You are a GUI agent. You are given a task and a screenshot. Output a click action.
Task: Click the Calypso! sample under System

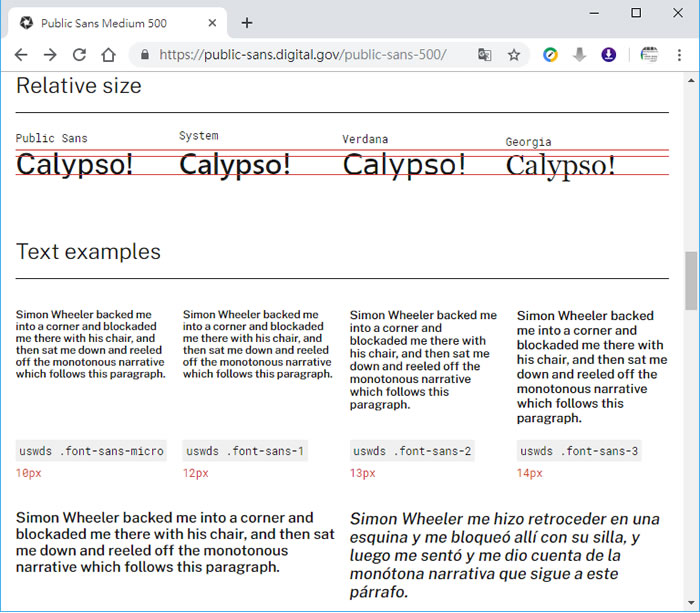pos(235,165)
